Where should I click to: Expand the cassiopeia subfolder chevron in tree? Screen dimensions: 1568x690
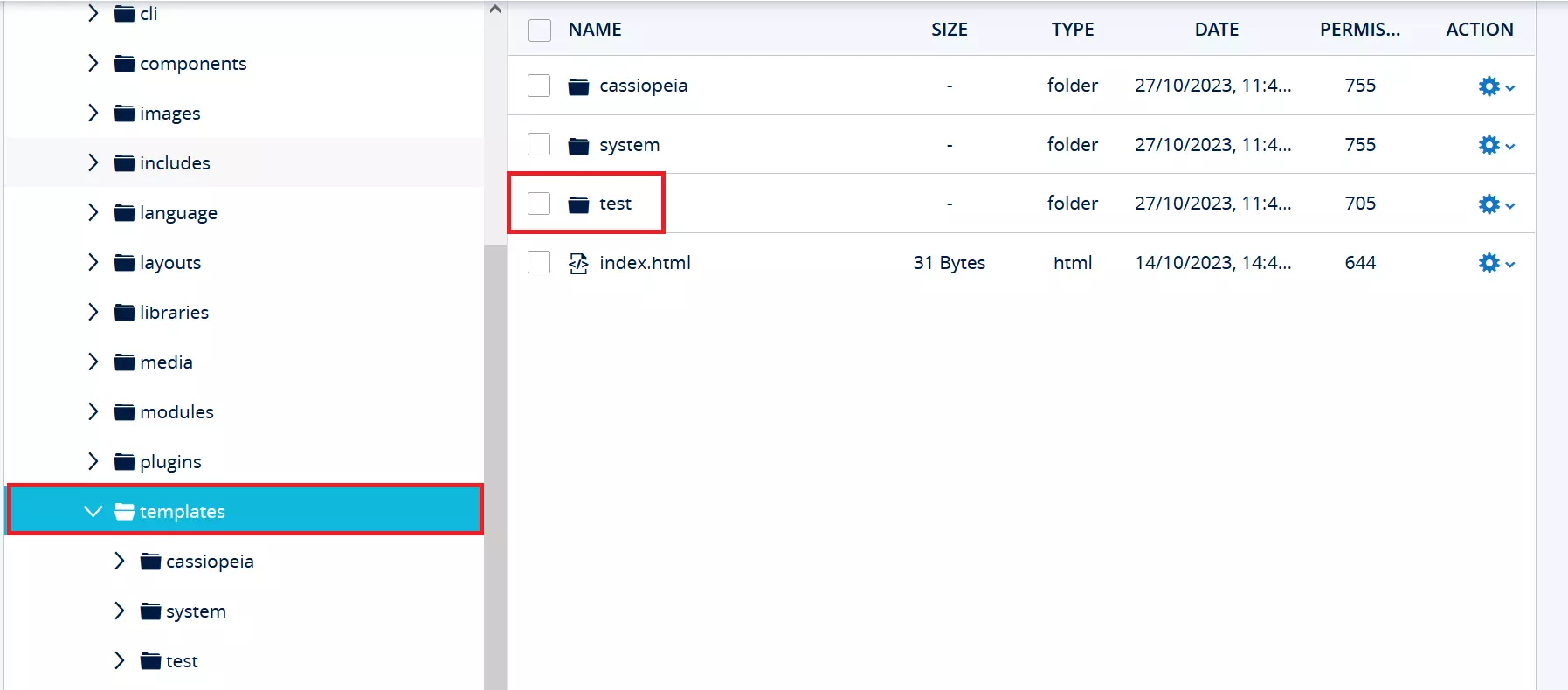coord(120,561)
